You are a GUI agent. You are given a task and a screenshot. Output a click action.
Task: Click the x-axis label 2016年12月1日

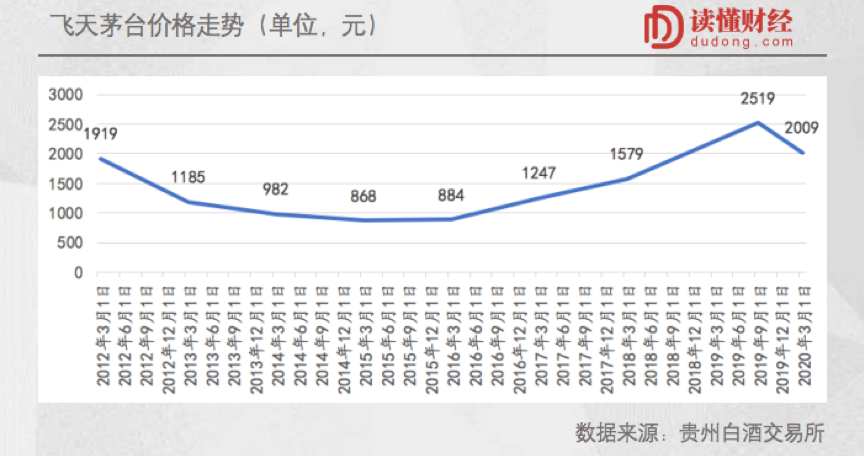[520, 340]
